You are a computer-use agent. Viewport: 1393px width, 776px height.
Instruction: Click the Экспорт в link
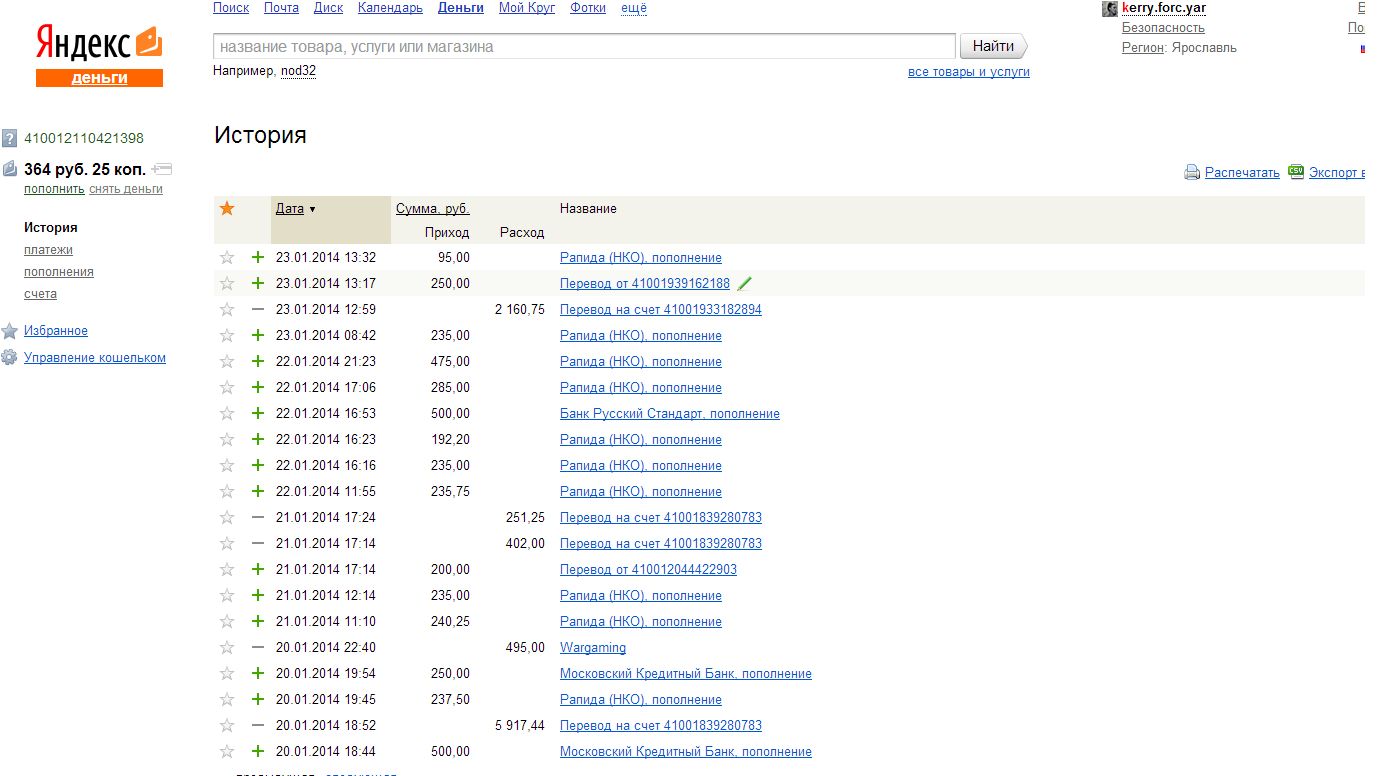click(x=1337, y=173)
